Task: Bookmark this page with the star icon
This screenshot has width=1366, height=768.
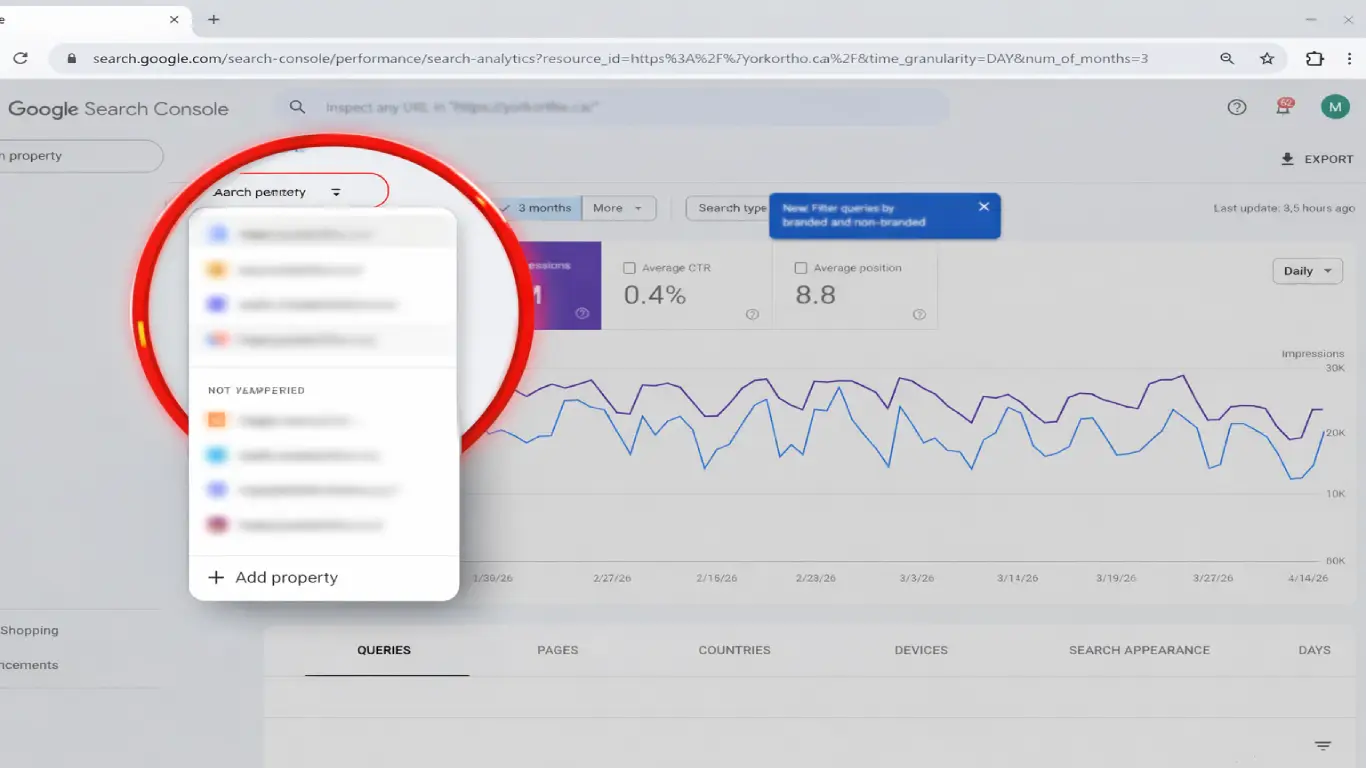Action: tap(1267, 59)
